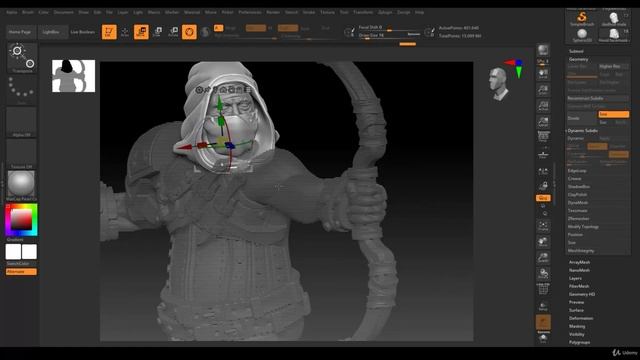
Task: Expand the Masking section
Action: (x=577, y=326)
